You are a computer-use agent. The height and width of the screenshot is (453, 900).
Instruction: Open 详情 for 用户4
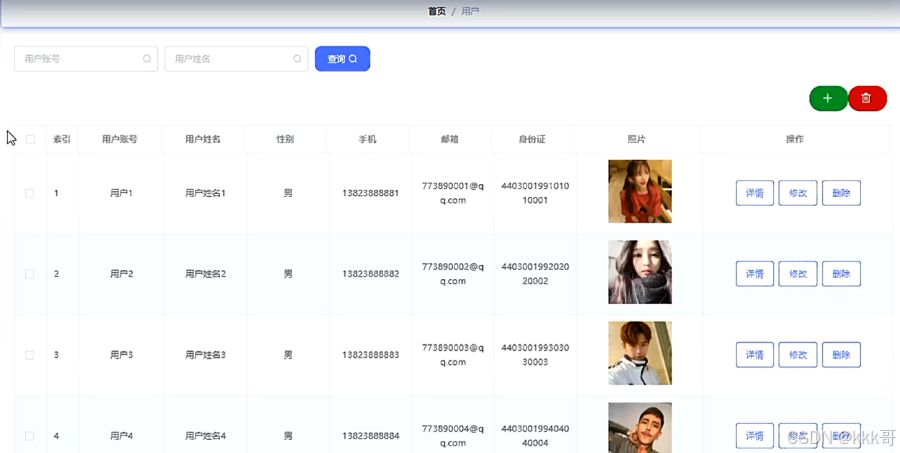(x=754, y=436)
